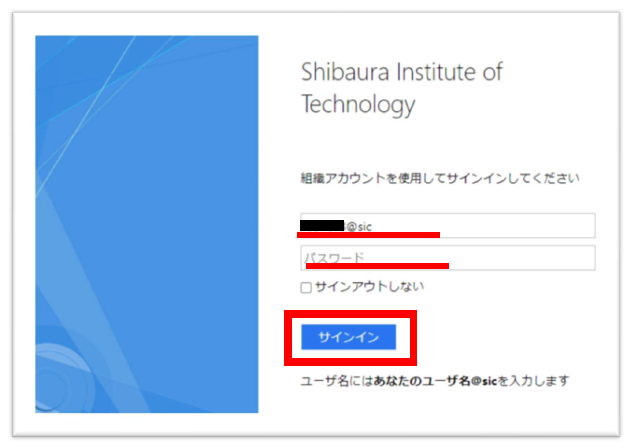Click the 組織アカウントを使用して sign-in instruction text

coord(440,178)
